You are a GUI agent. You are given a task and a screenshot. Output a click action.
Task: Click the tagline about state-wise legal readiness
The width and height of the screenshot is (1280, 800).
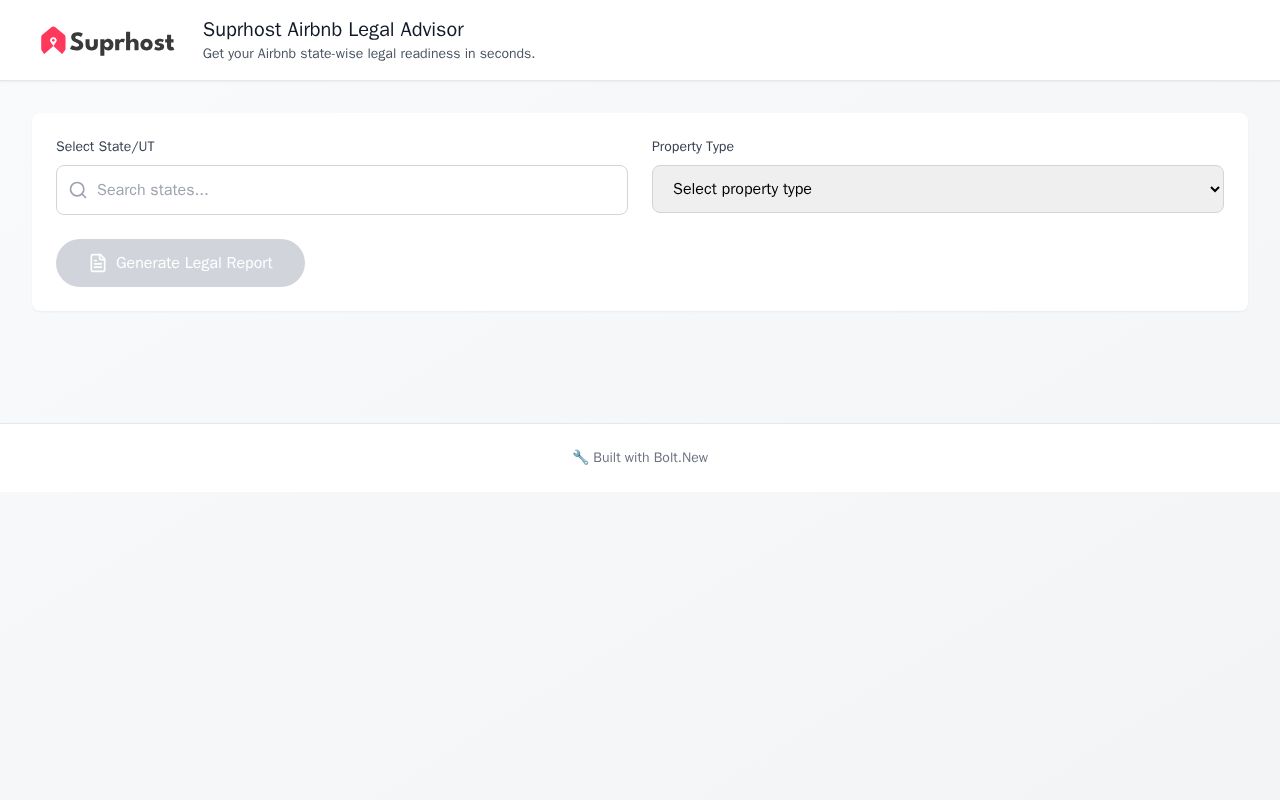tap(369, 54)
